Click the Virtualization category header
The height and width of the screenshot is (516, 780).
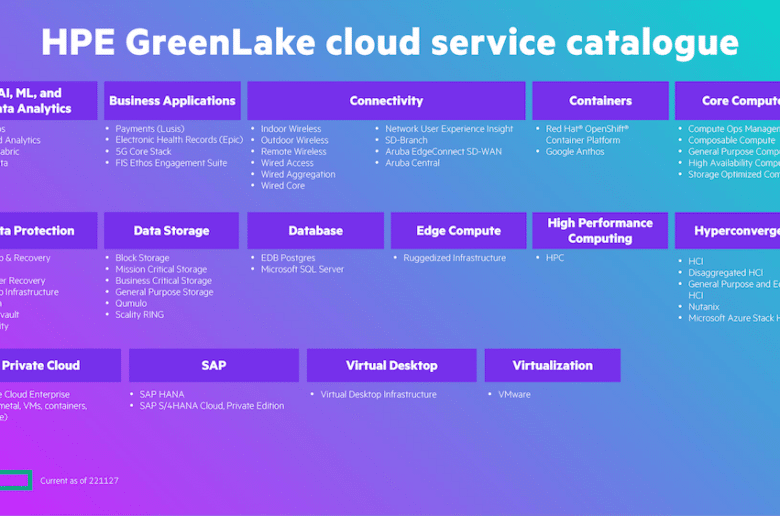click(553, 365)
